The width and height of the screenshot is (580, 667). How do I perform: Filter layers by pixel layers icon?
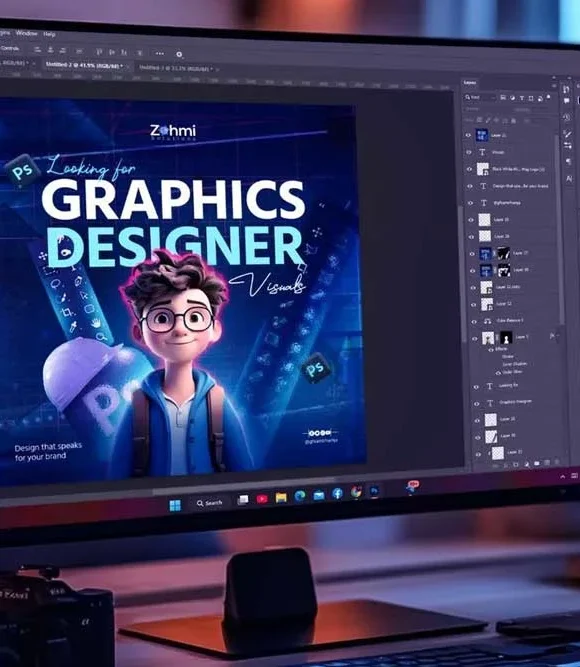503,98
